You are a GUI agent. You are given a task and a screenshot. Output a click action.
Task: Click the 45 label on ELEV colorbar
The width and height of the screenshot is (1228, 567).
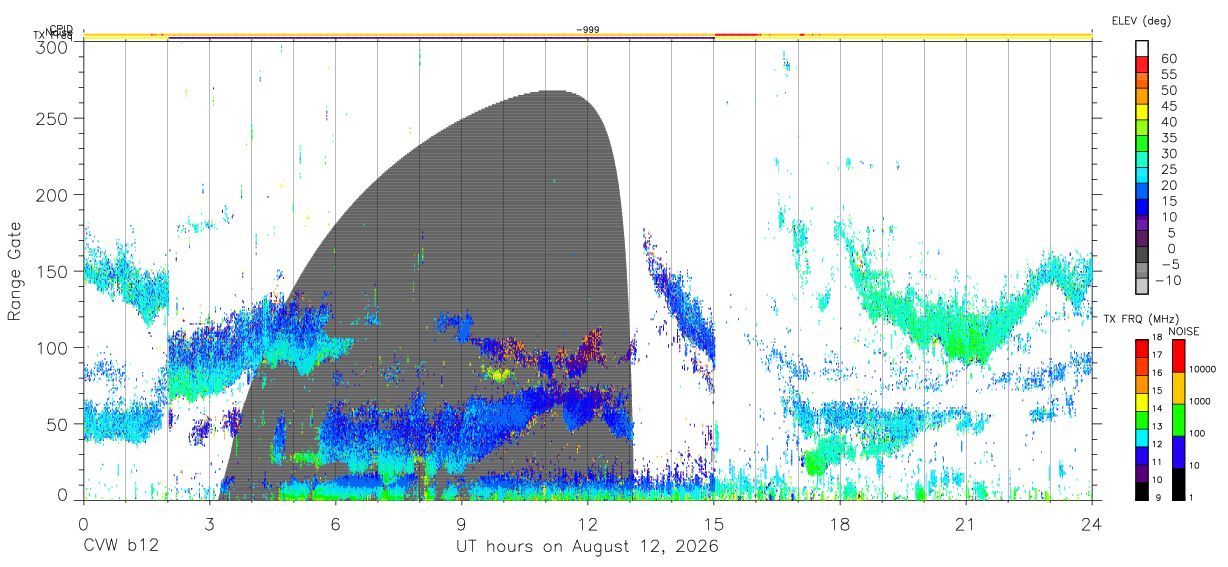[x=1168, y=106]
